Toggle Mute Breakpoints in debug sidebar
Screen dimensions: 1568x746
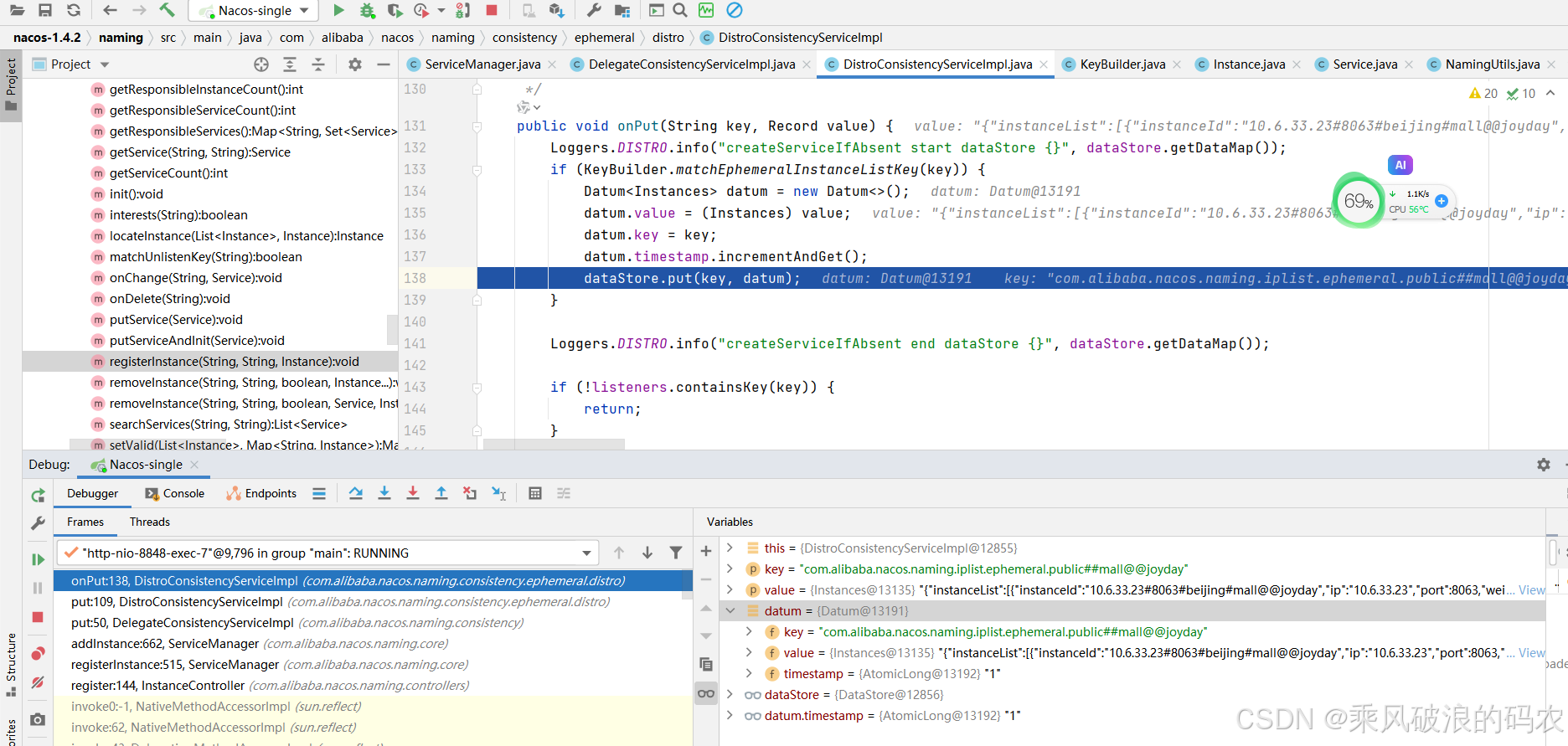click(x=38, y=682)
